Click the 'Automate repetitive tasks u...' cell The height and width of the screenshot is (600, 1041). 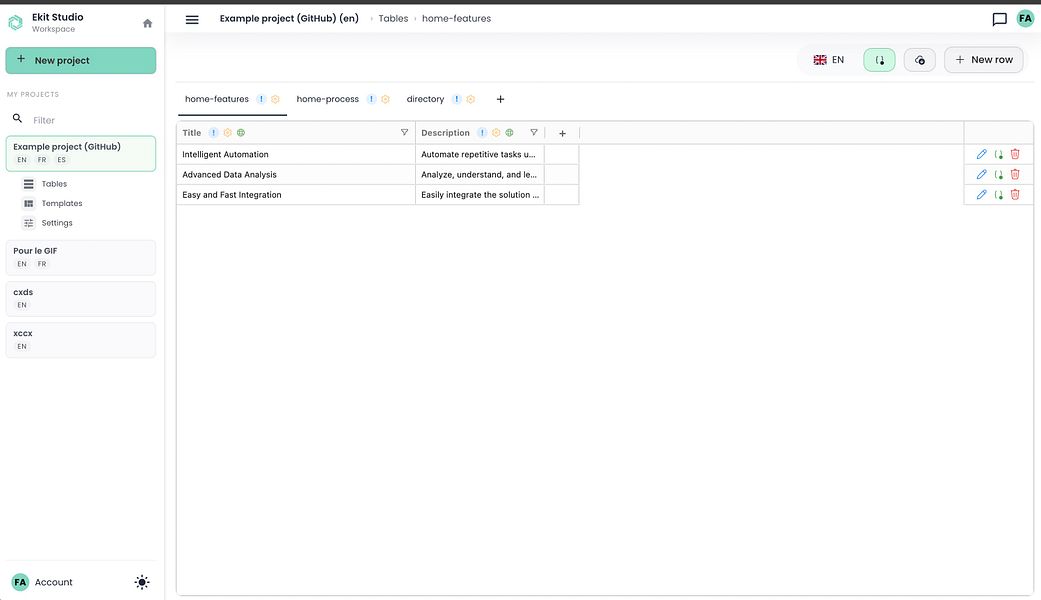(x=480, y=155)
